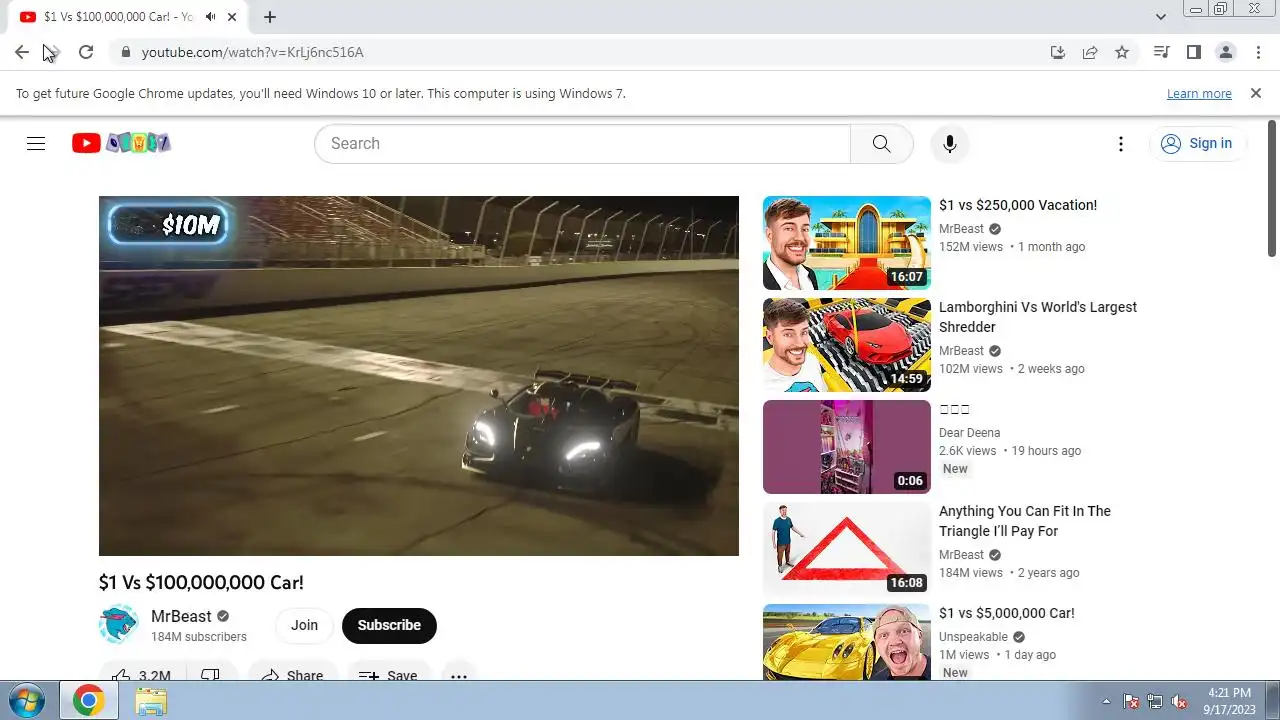This screenshot has width=1280, height=720.
Task: Open the '$1 vs $5,000,000 Car!' title
Action: click(1007, 613)
